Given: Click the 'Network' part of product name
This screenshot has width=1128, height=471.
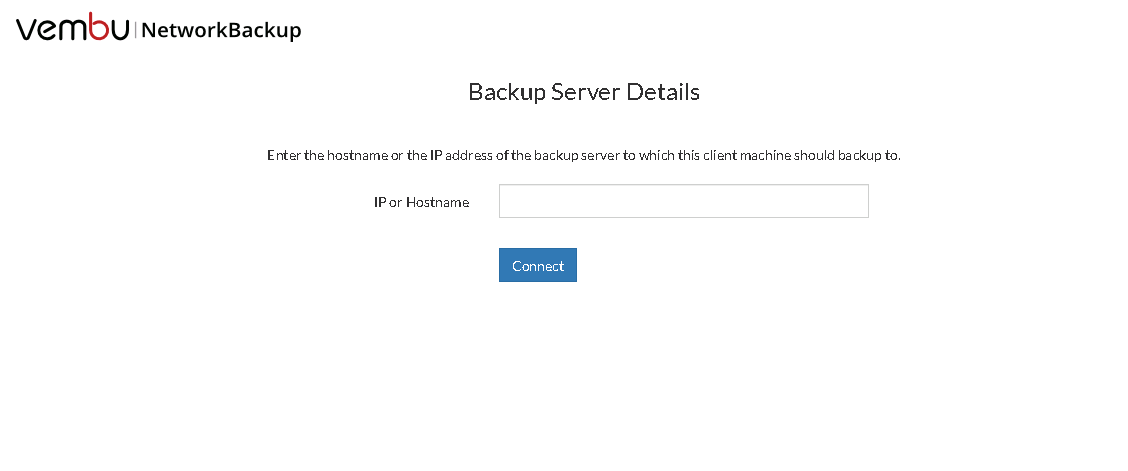Looking at the screenshot, I should [186, 30].
